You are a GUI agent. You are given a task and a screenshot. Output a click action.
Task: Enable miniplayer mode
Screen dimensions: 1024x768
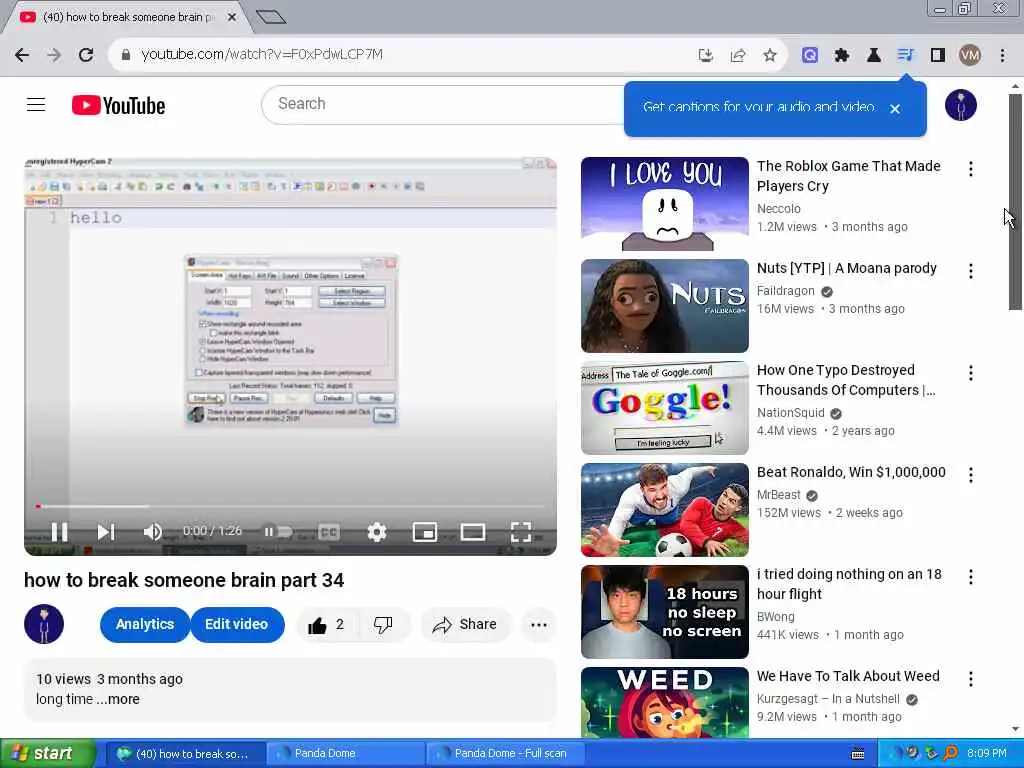click(424, 532)
